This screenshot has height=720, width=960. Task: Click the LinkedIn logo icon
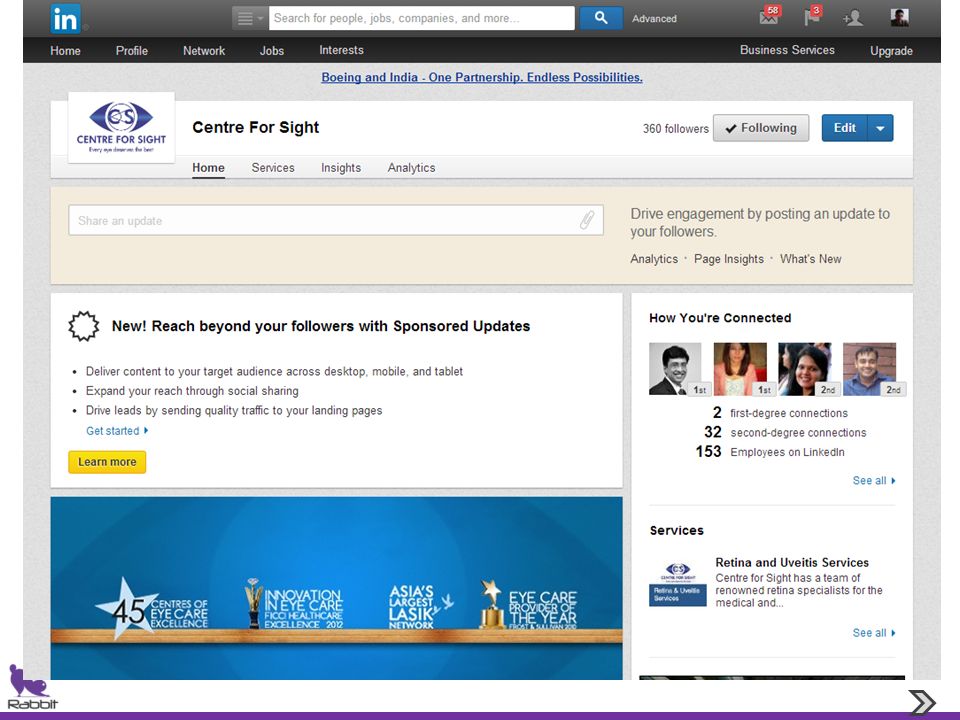tap(65, 18)
